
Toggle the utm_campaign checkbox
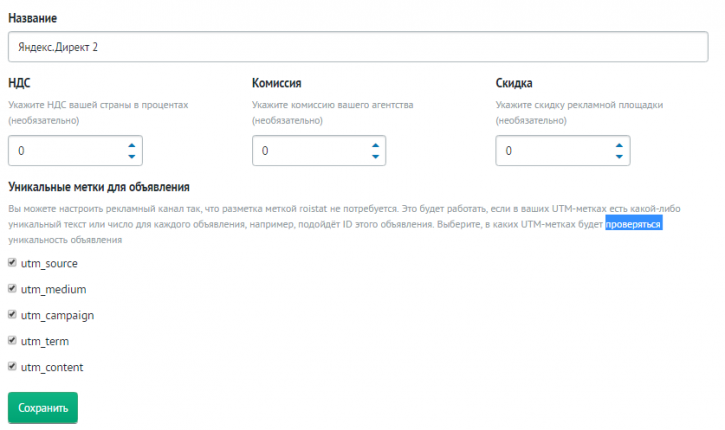[x=12, y=314]
